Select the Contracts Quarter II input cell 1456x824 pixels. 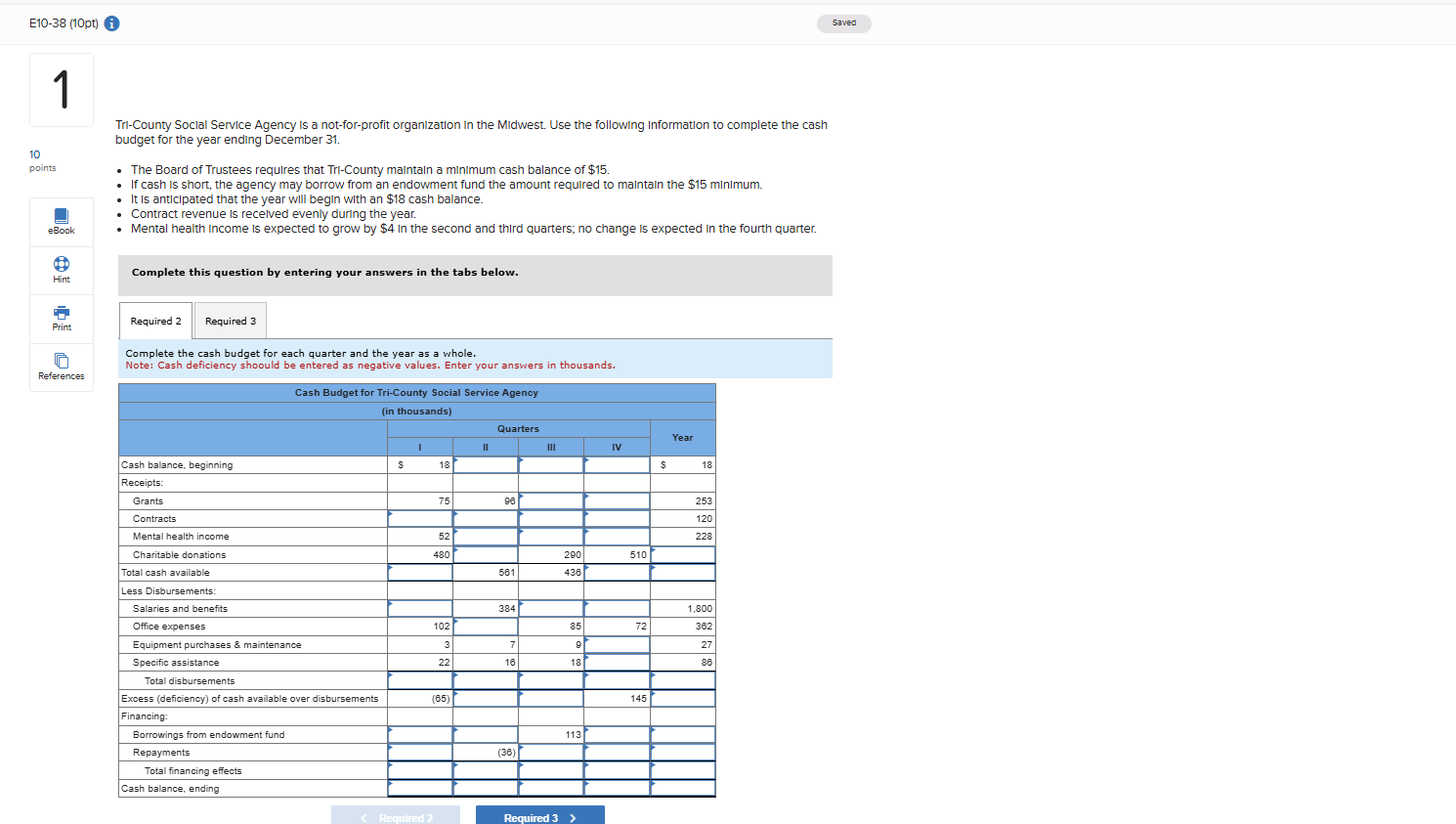486,519
